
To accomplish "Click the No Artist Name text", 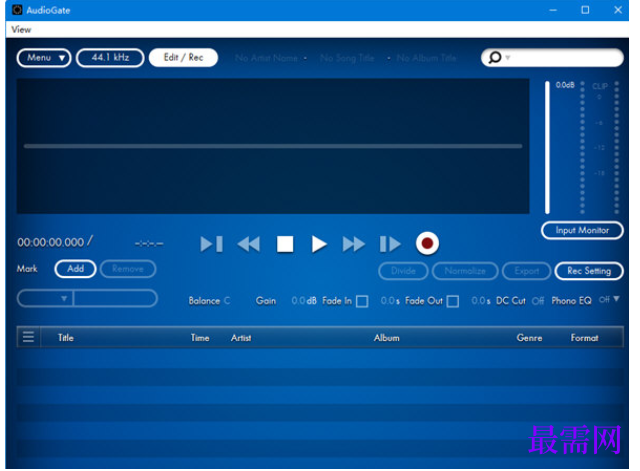I will click(266, 58).
